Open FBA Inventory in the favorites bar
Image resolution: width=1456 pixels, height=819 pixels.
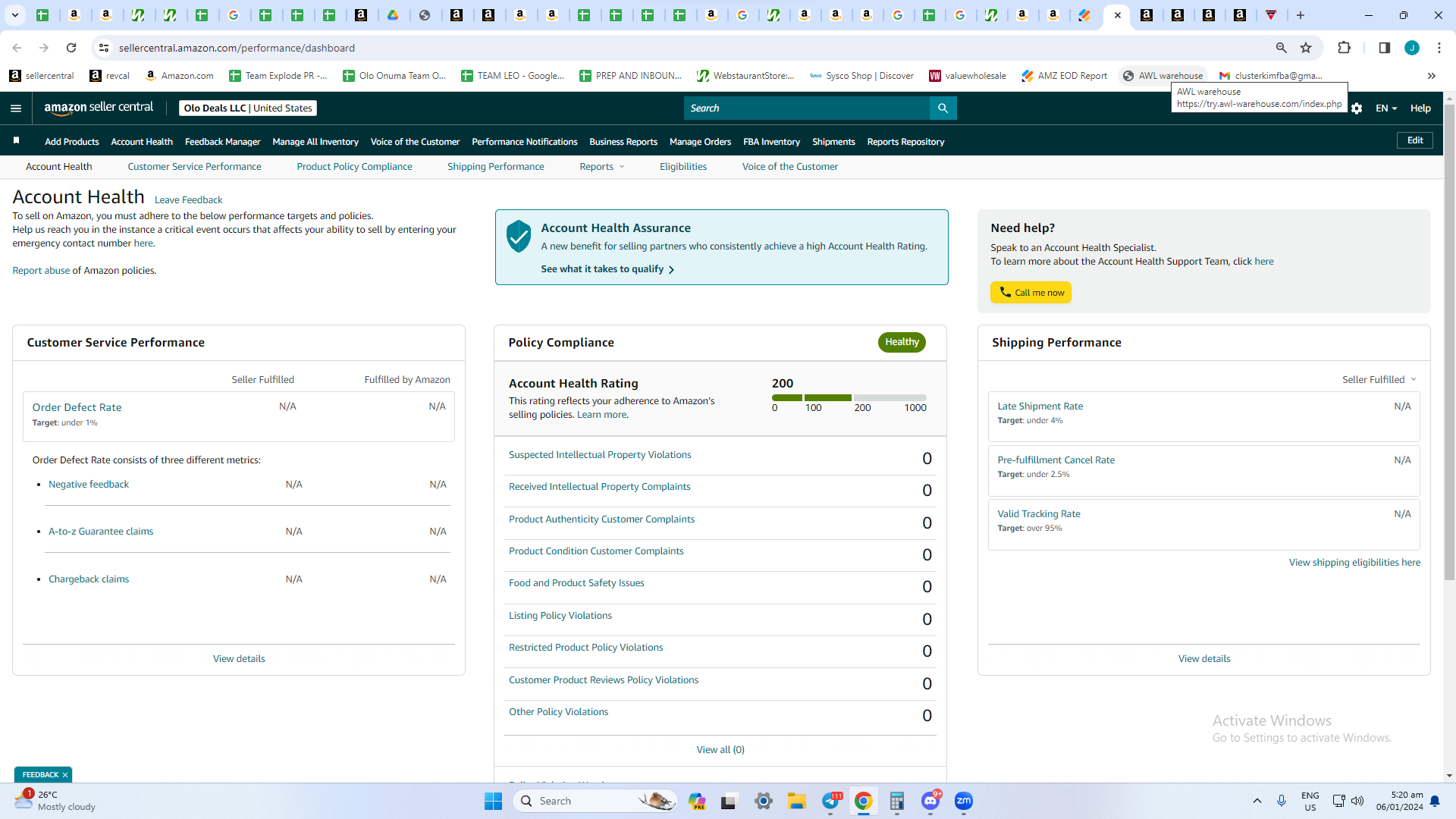[771, 142]
